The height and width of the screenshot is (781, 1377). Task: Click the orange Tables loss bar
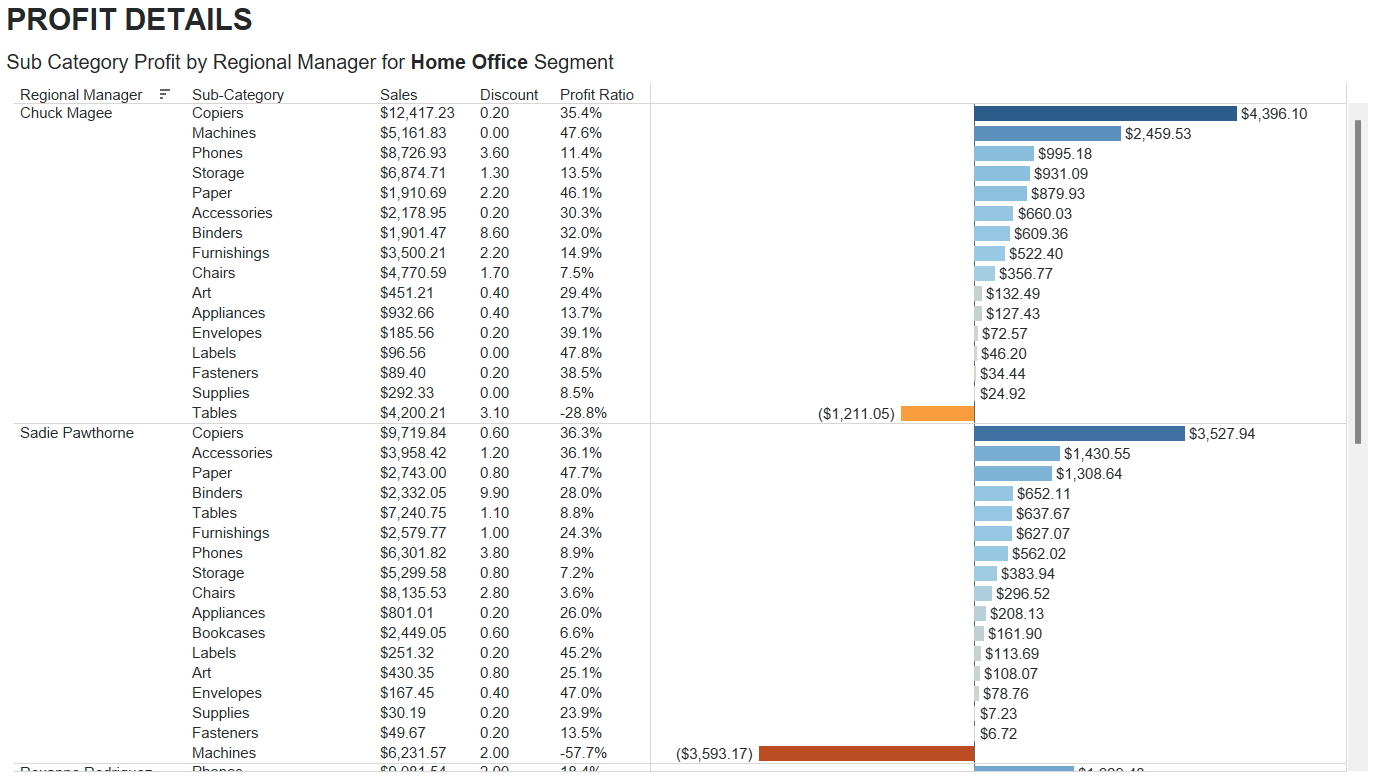(x=937, y=413)
